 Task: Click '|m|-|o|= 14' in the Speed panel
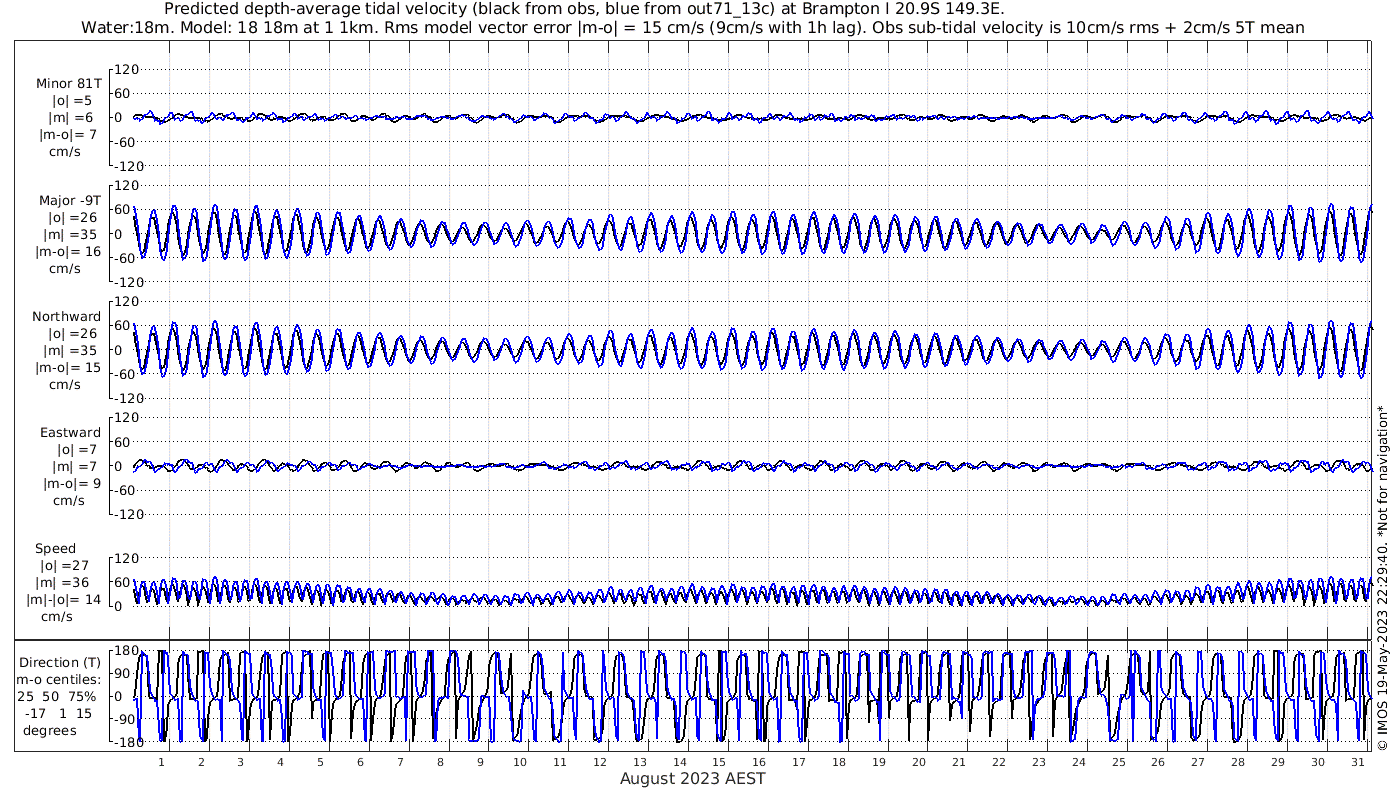(x=64, y=600)
